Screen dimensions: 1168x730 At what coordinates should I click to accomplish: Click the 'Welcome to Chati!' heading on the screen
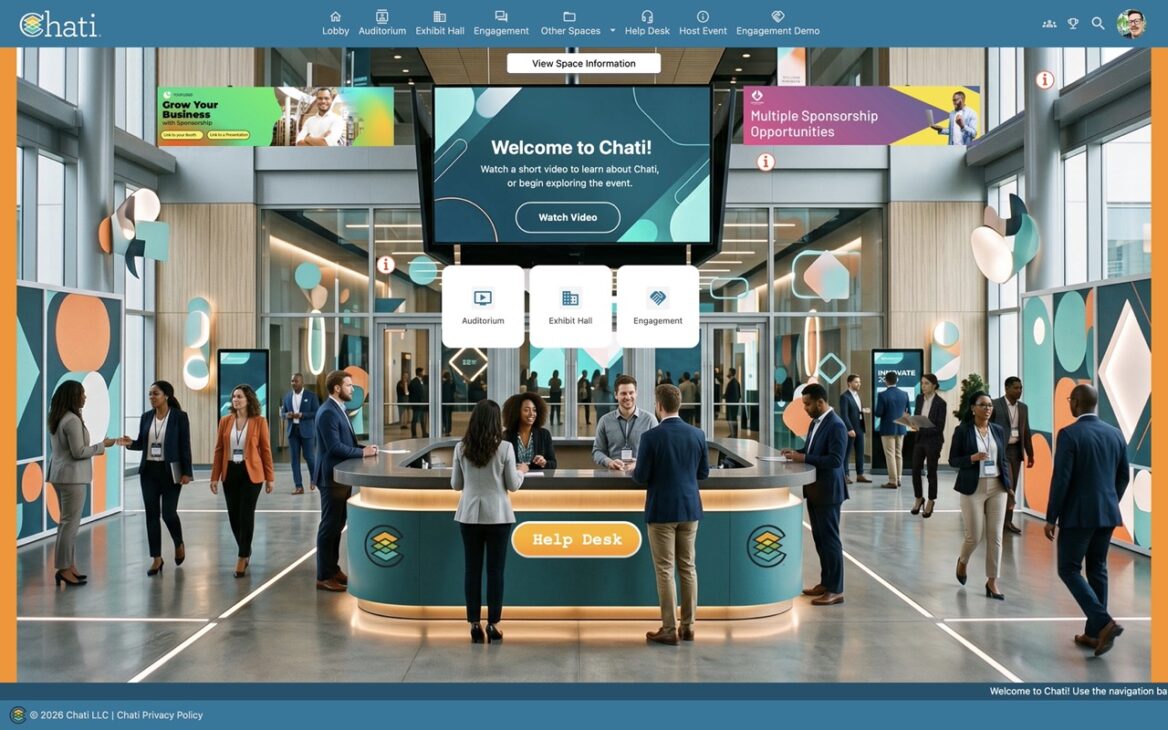pos(571,147)
